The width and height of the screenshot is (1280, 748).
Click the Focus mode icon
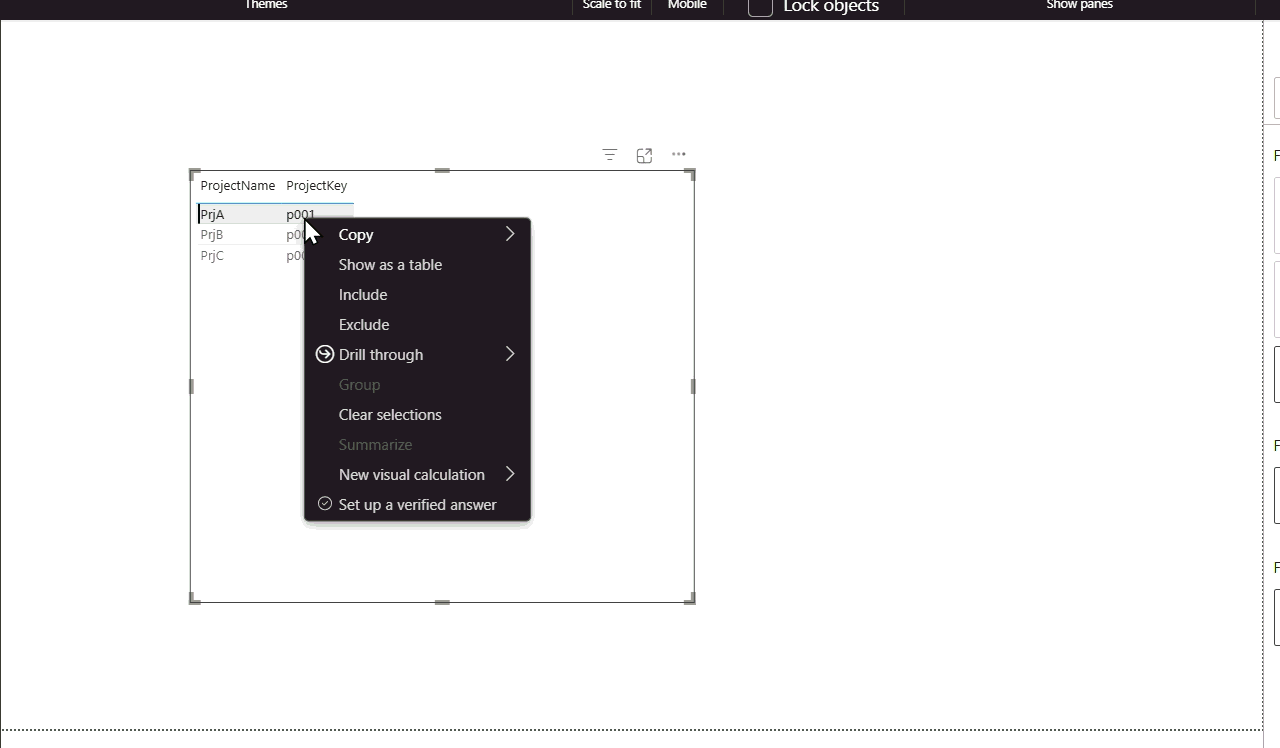point(644,155)
